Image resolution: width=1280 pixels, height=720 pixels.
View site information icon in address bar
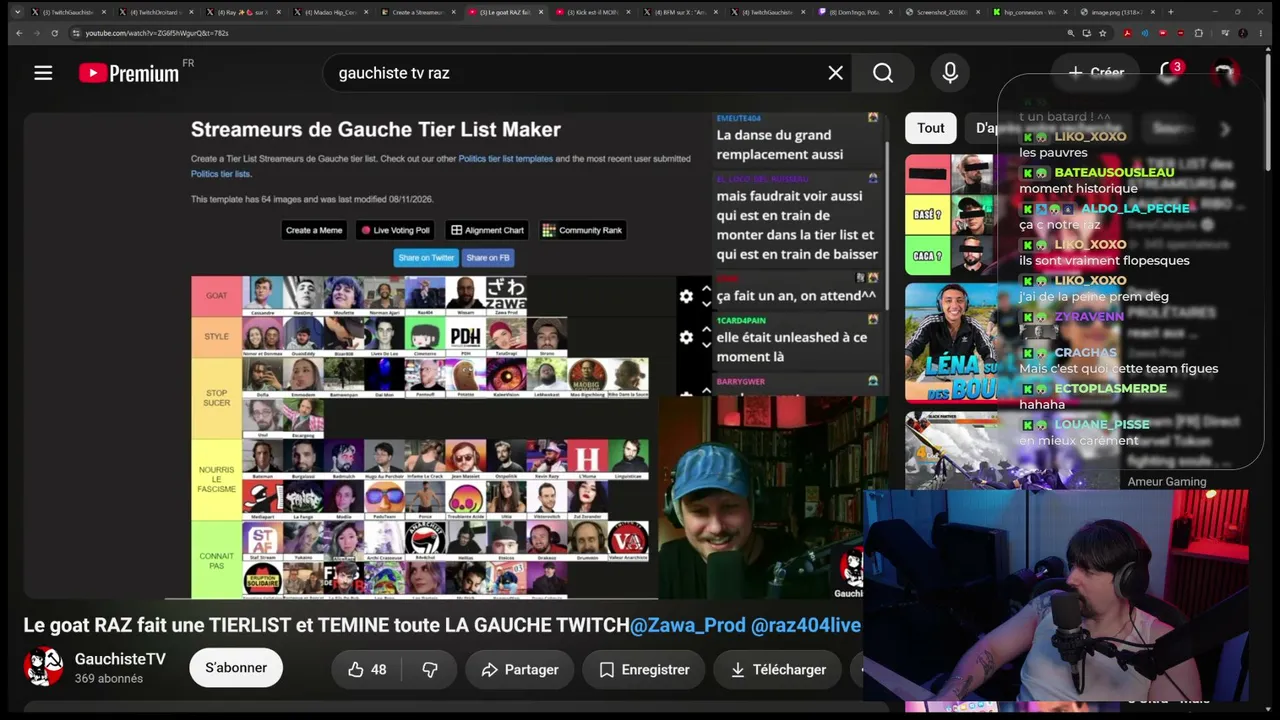[77, 33]
